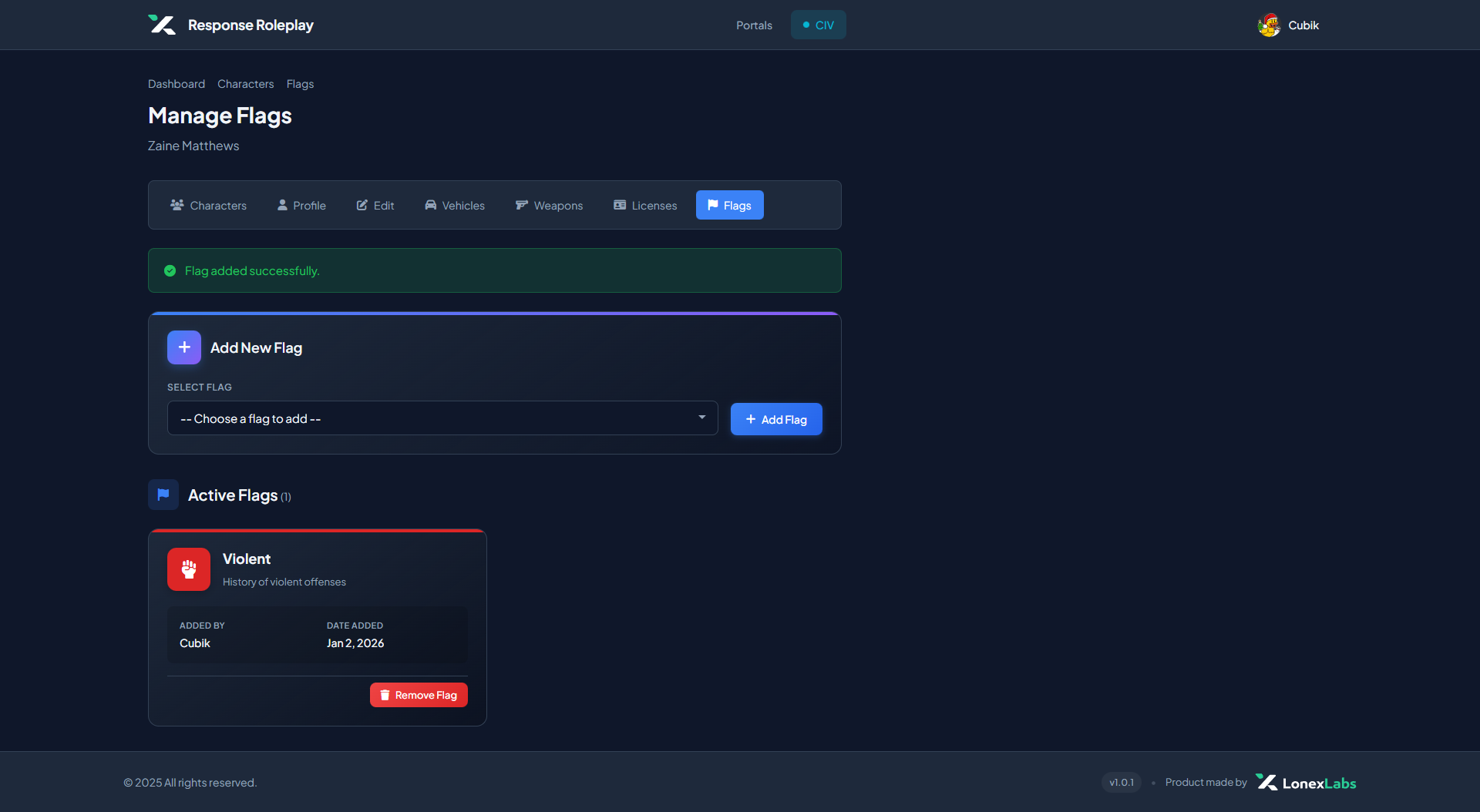The height and width of the screenshot is (812, 1480).
Task: Click the blue flag icon beside Active Flags
Action: coord(163,495)
